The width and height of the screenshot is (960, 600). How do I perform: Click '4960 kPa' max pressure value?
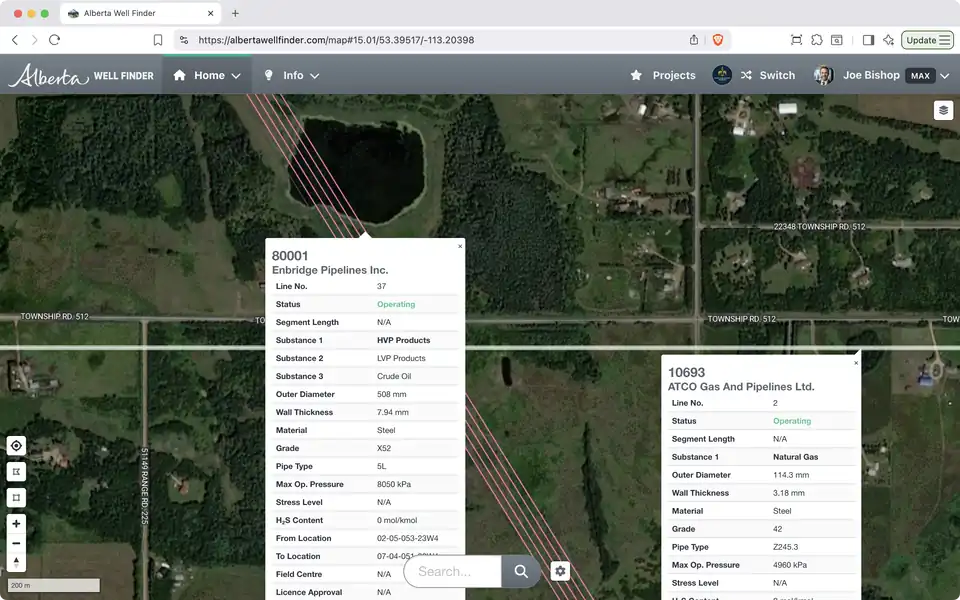790,565
